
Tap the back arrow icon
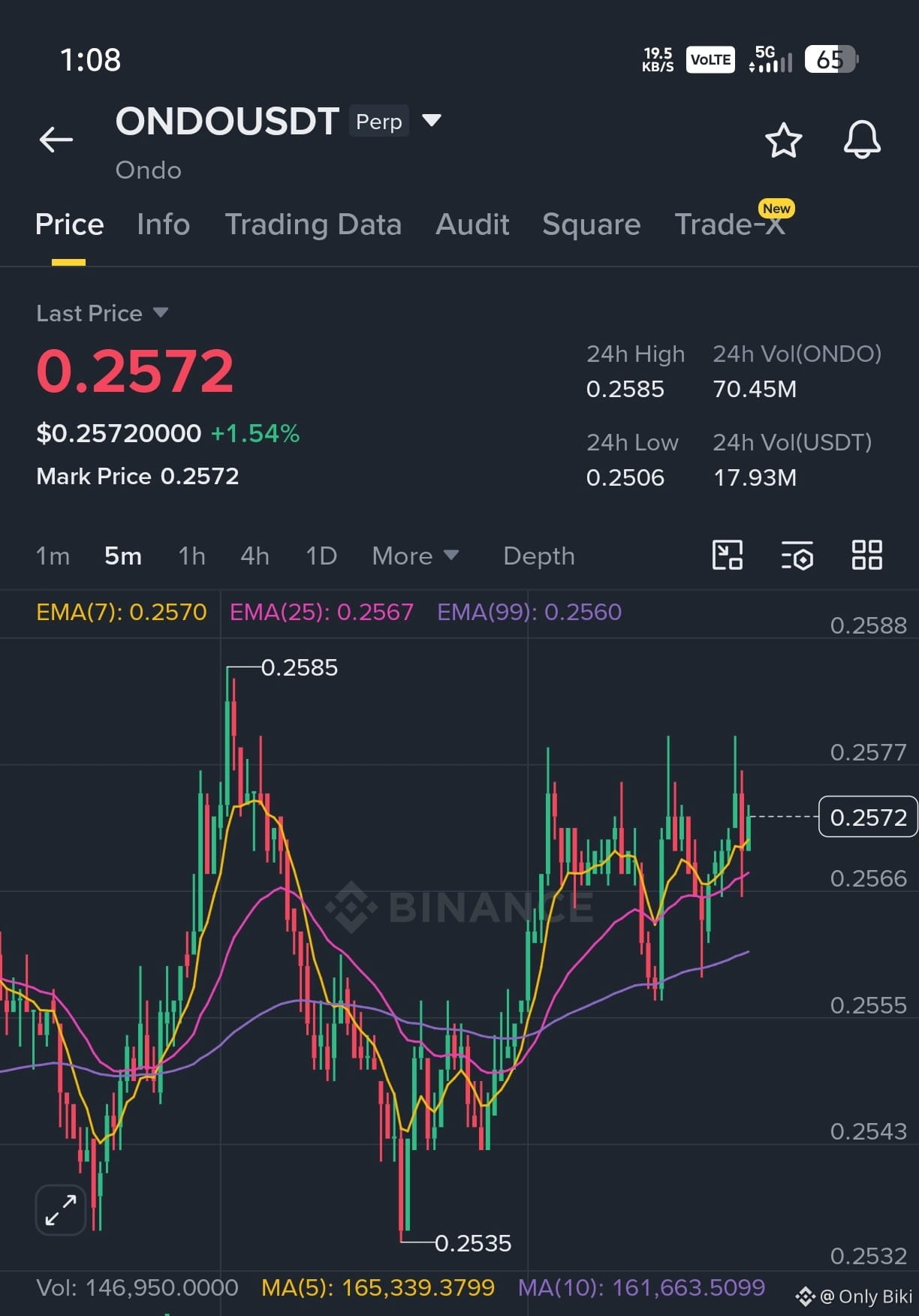(56, 140)
